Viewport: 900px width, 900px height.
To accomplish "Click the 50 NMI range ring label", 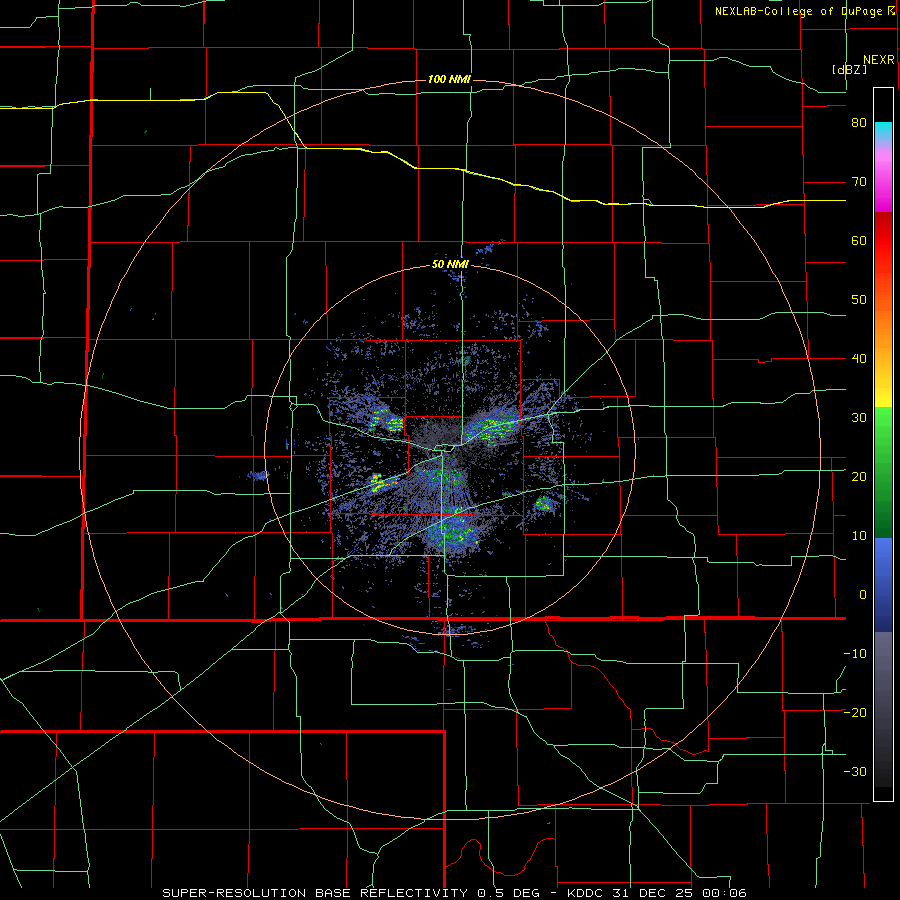I will (450, 265).
